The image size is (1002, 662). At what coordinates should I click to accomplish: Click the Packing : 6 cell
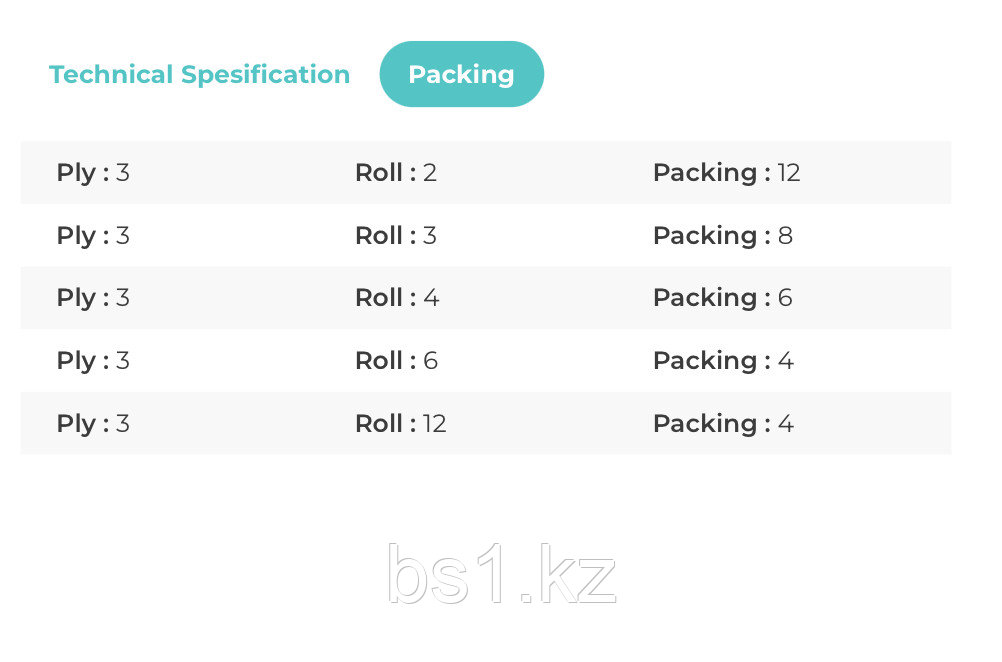[723, 298]
